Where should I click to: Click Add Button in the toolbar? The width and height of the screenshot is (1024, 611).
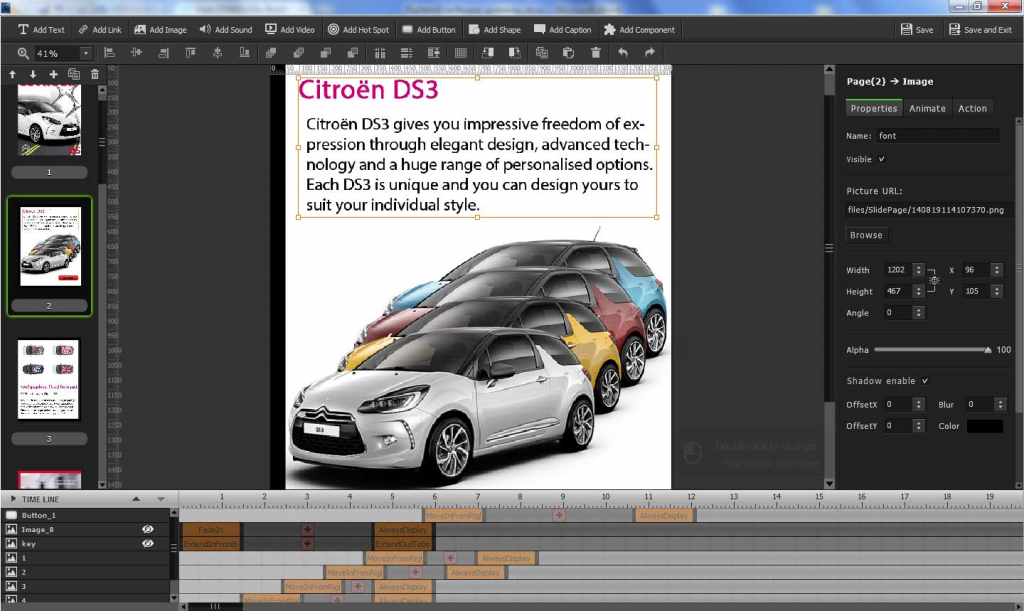point(429,29)
